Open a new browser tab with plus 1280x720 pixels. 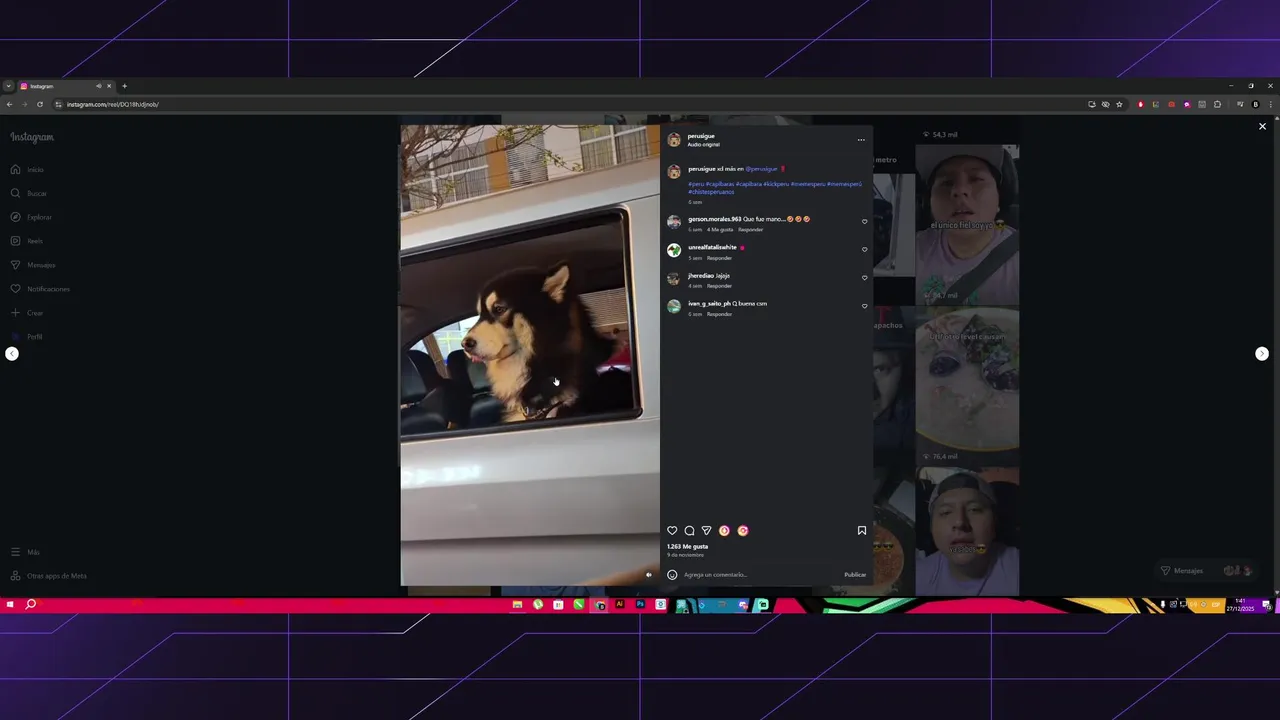point(124,86)
